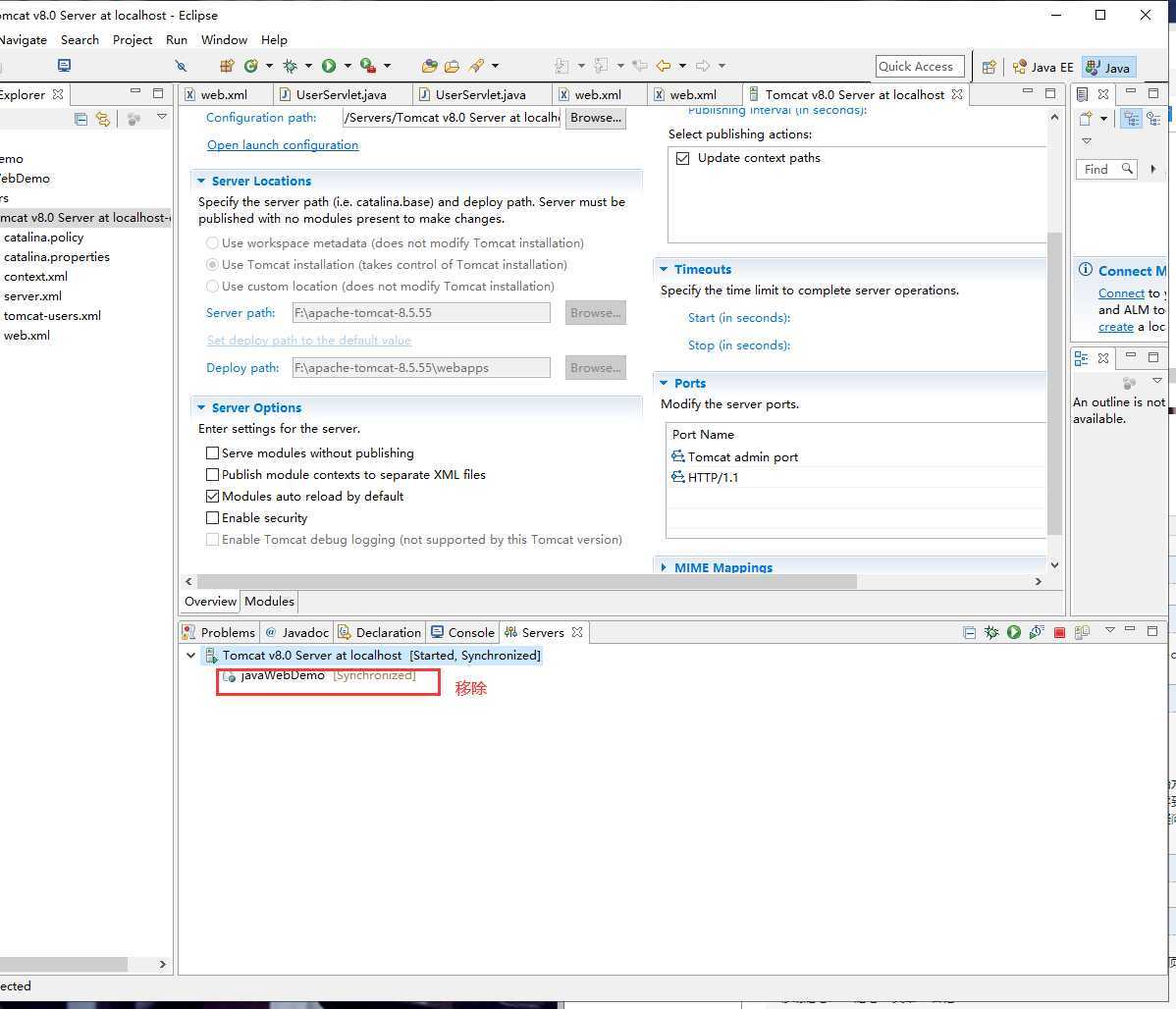Click the Debug bug icon in main toolbar

point(291,66)
